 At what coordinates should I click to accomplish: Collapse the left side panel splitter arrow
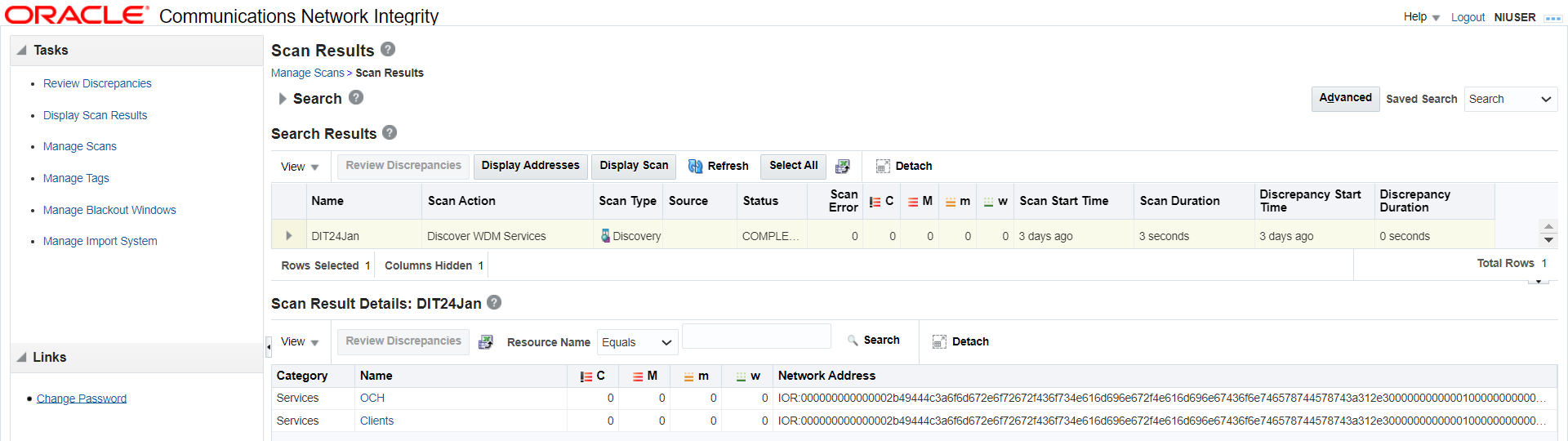click(x=268, y=347)
